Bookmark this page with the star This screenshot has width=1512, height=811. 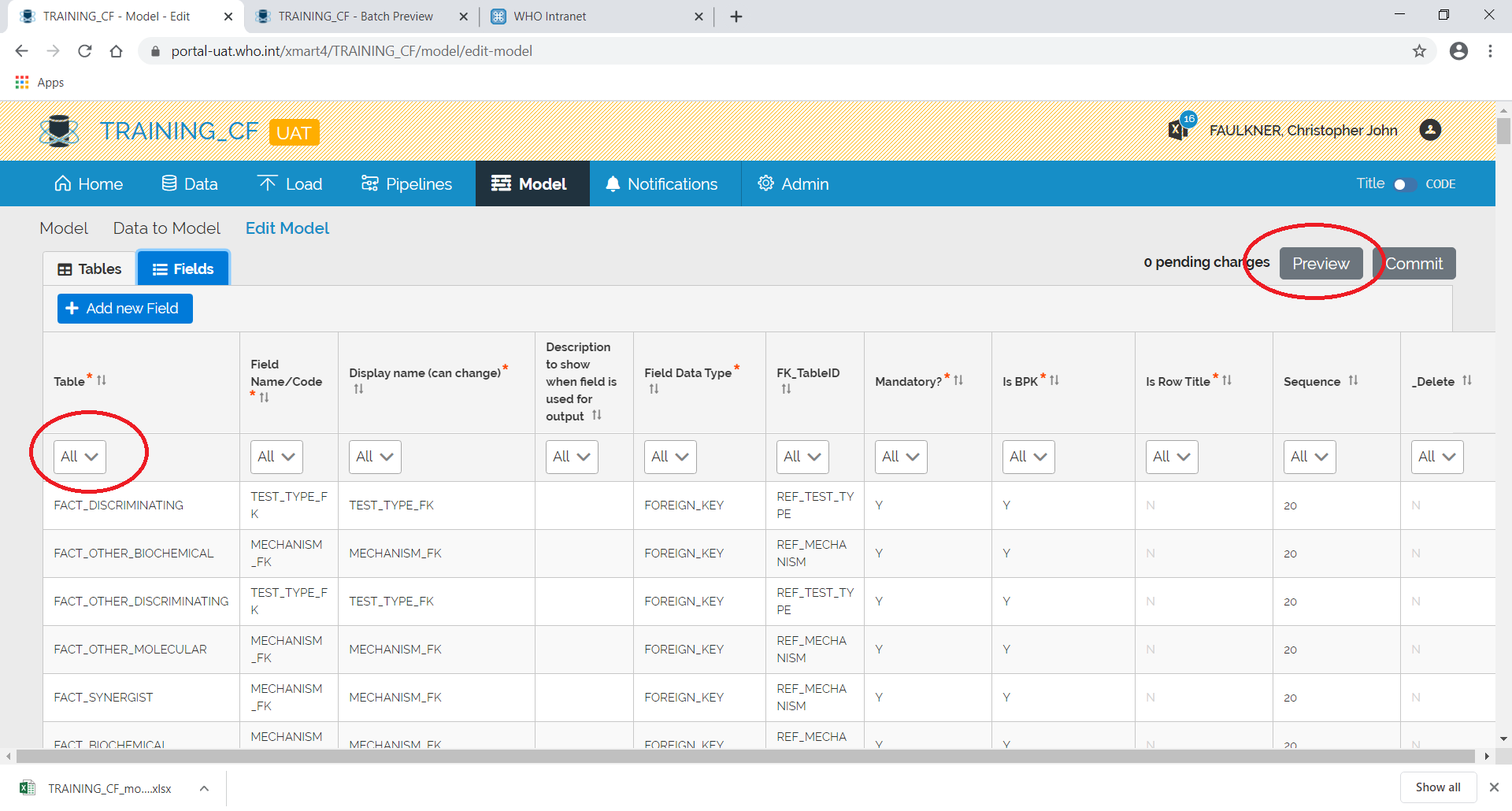coord(1419,51)
